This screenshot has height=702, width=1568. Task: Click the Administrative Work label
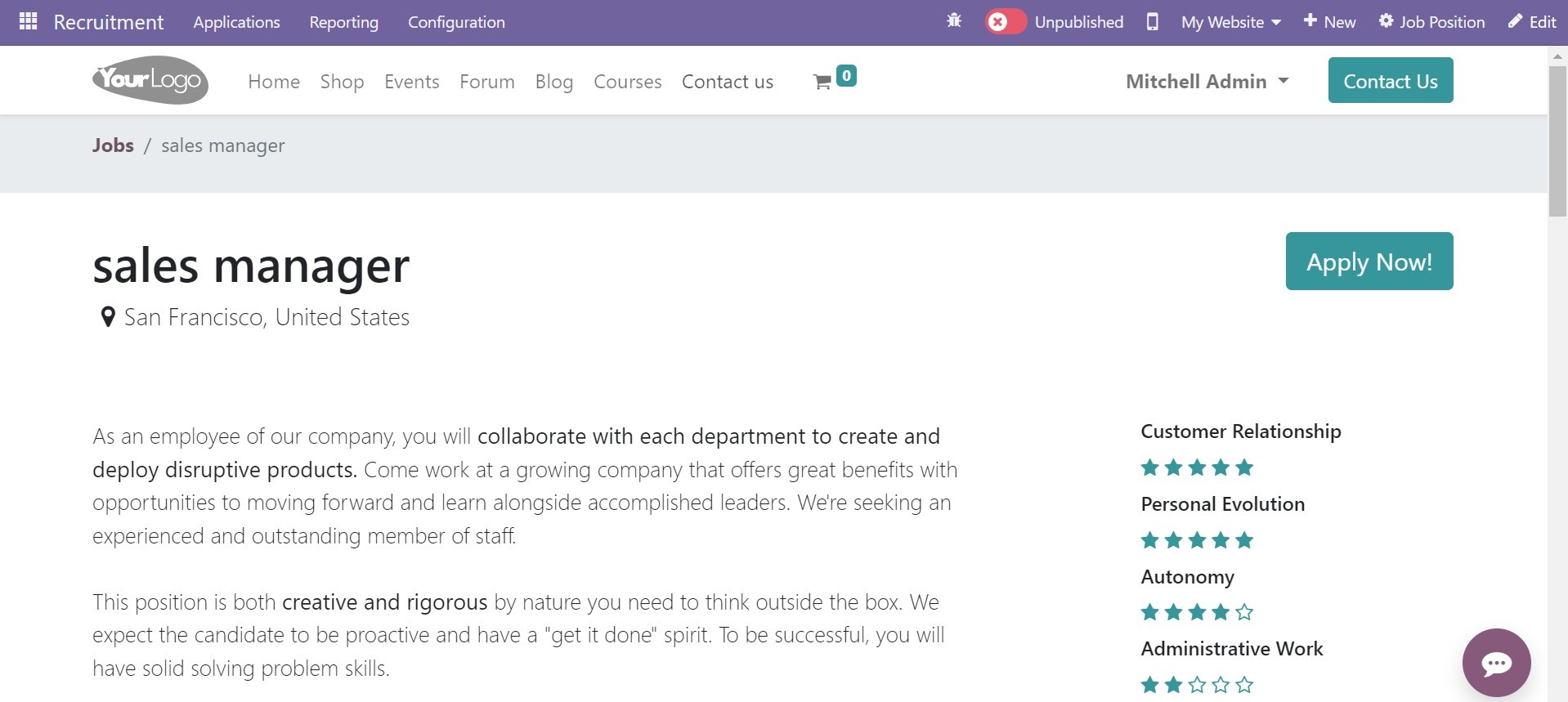point(1232,649)
